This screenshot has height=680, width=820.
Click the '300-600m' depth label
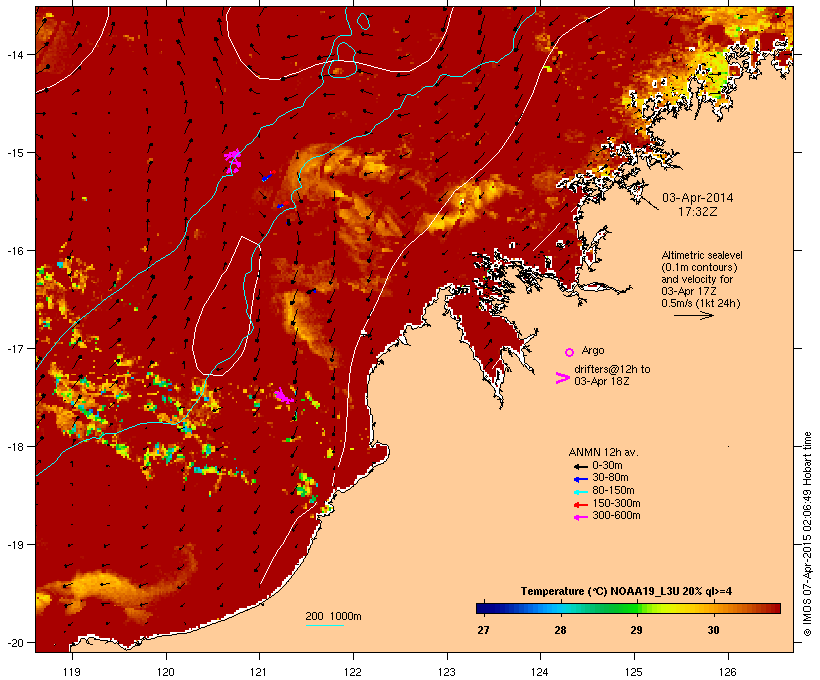pos(616,516)
